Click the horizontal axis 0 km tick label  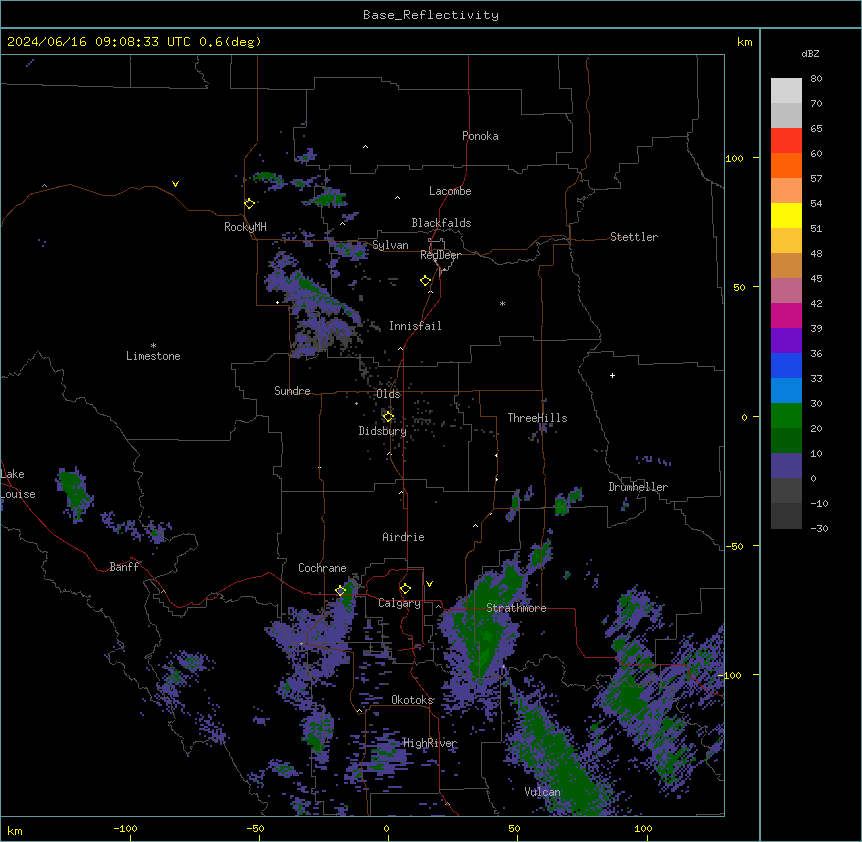tap(386, 828)
